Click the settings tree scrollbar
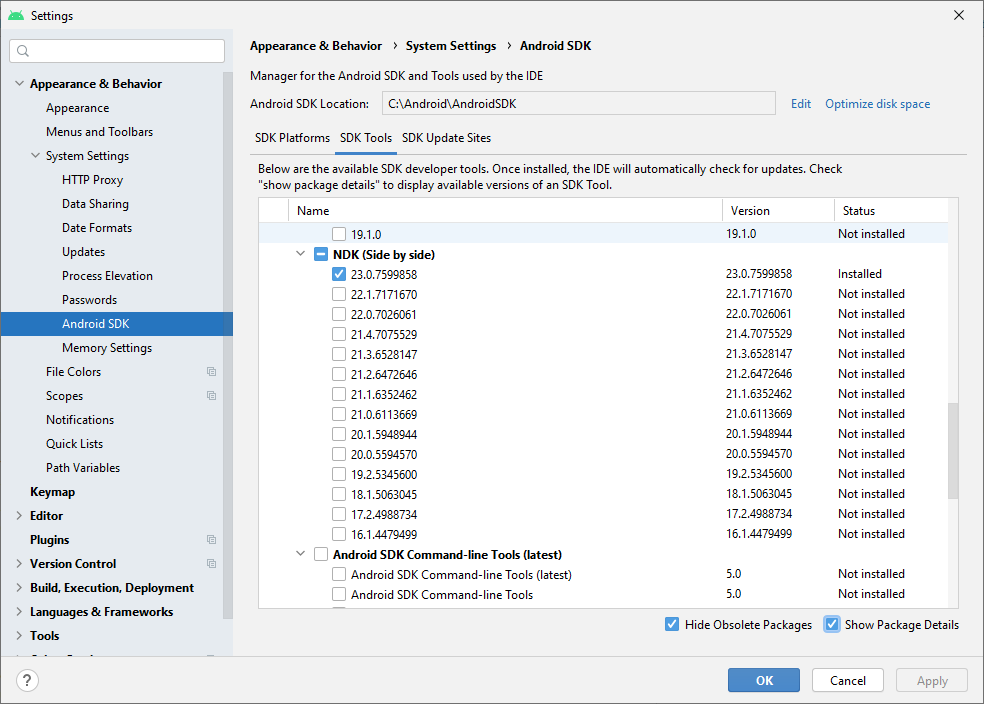984x704 pixels. click(228, 345)
